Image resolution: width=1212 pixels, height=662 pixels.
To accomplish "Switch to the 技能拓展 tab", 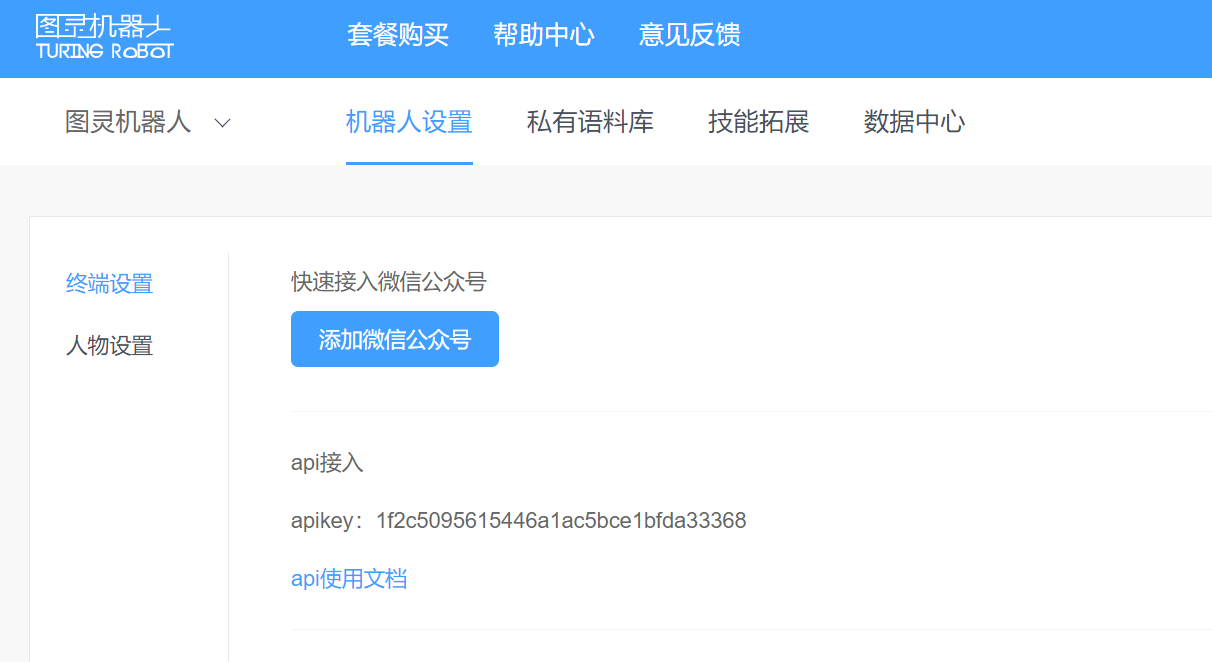I will (759, 122).
